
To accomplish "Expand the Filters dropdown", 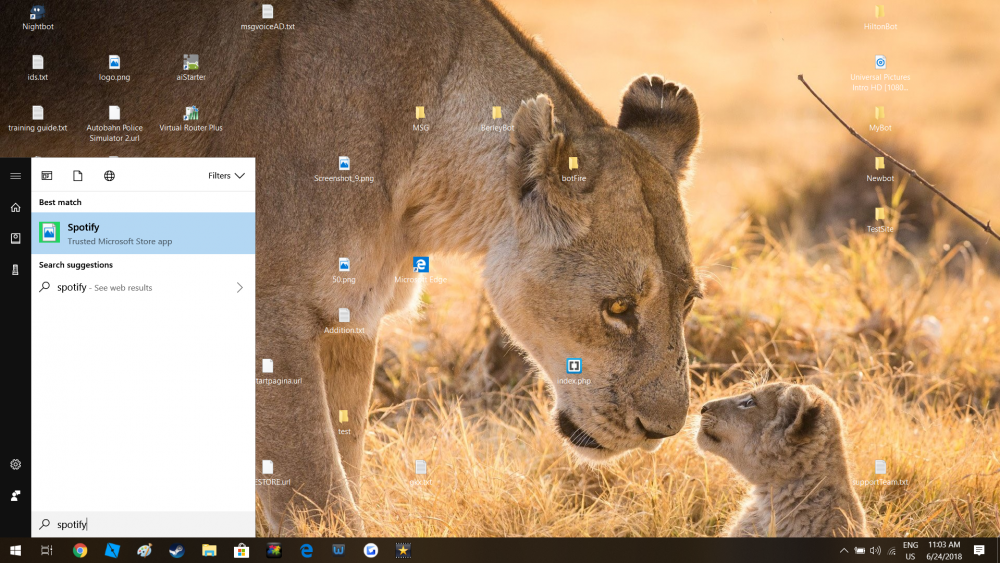I will (226, 176).
